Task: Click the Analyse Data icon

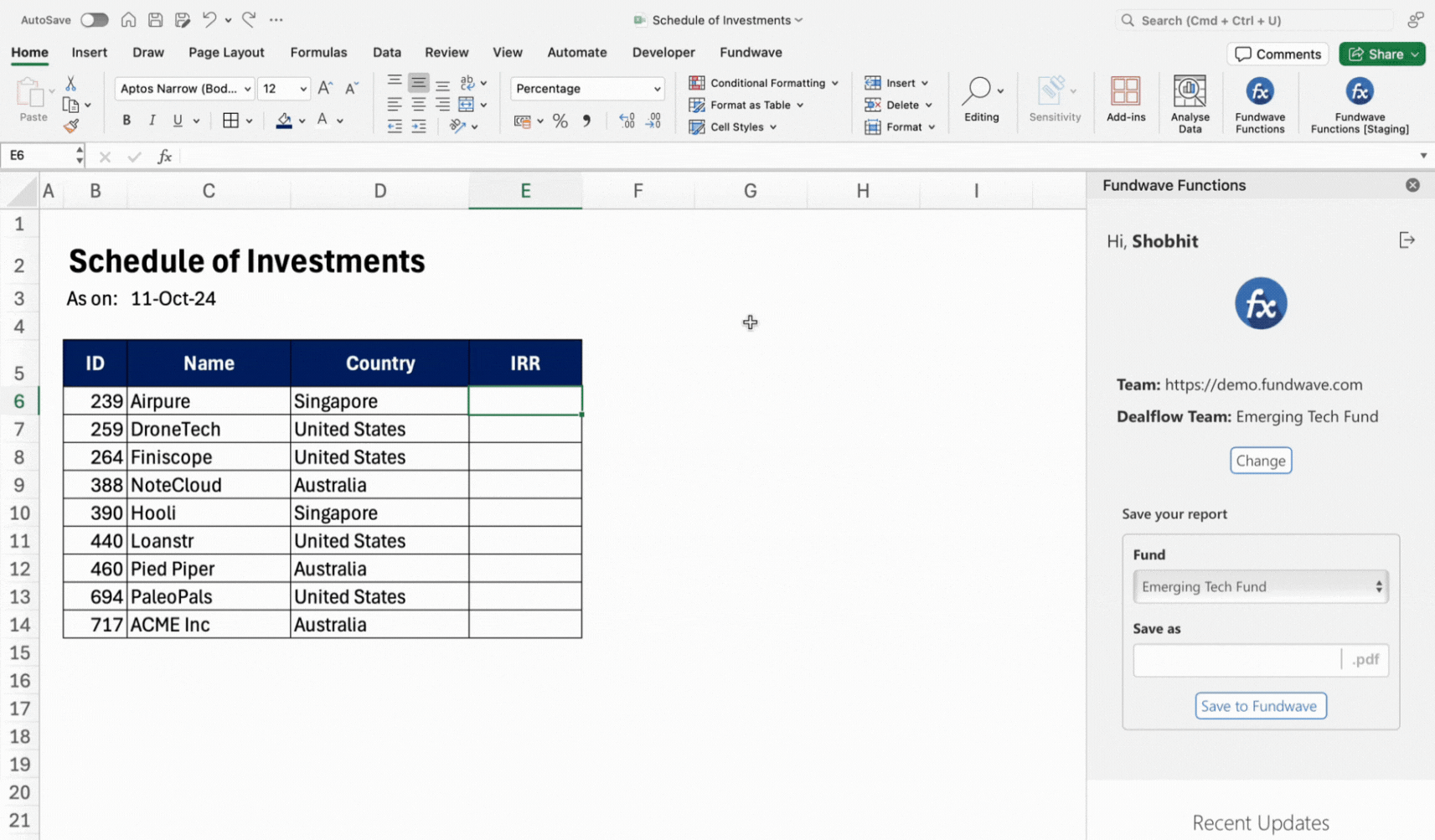Action: (x=1190, y=104)
